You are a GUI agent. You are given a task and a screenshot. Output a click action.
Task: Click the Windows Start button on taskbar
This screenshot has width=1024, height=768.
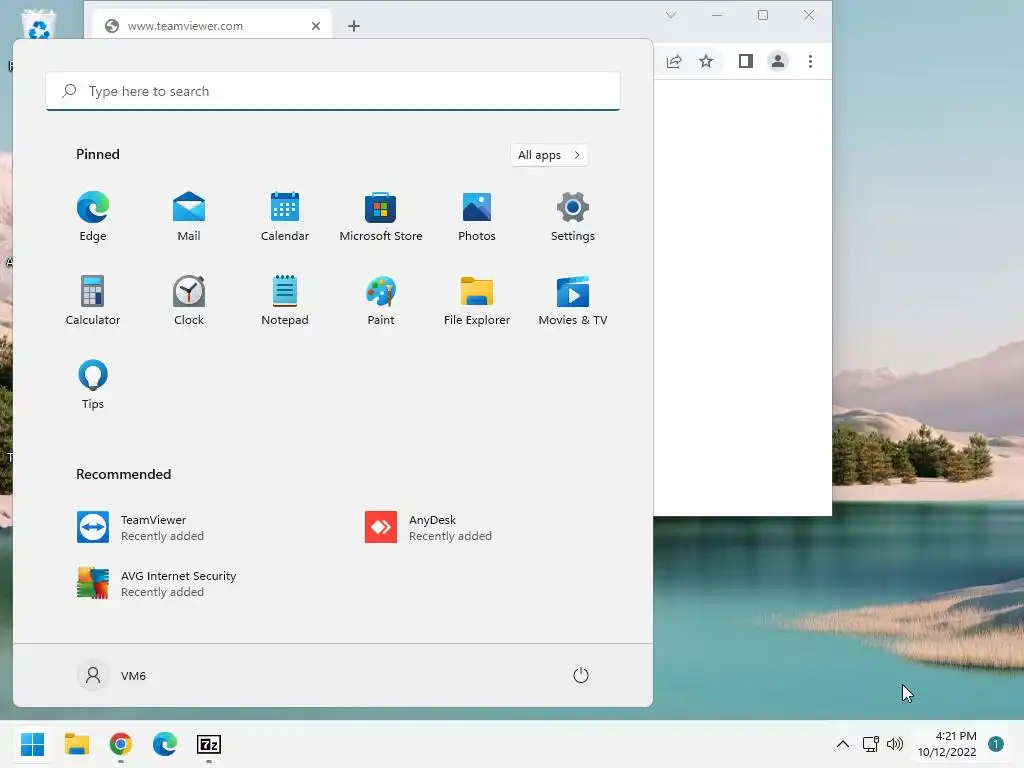click(33, 744)
